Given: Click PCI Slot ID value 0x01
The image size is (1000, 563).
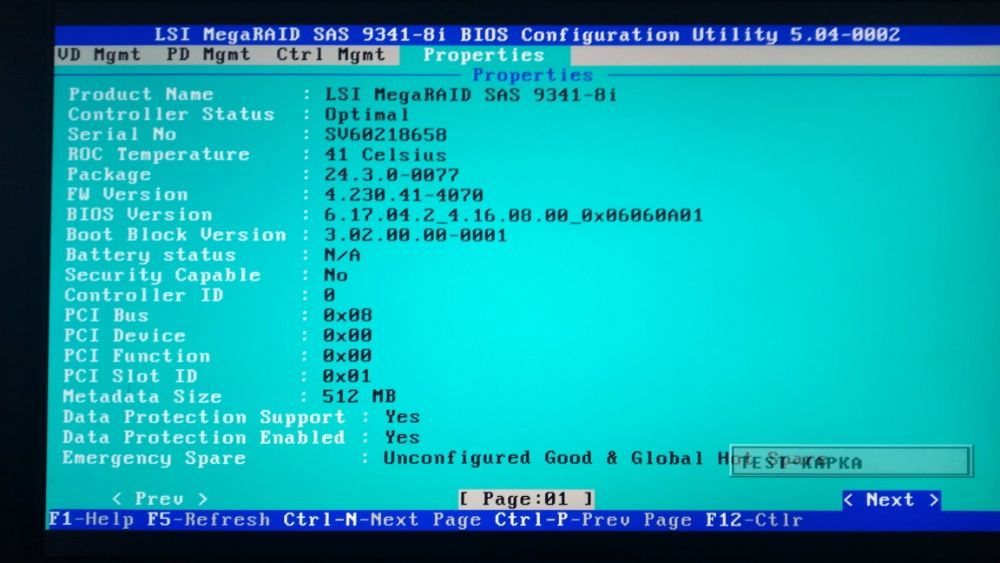Looking at the screenshot, I should pyautogui.click(x=347, y=376).
